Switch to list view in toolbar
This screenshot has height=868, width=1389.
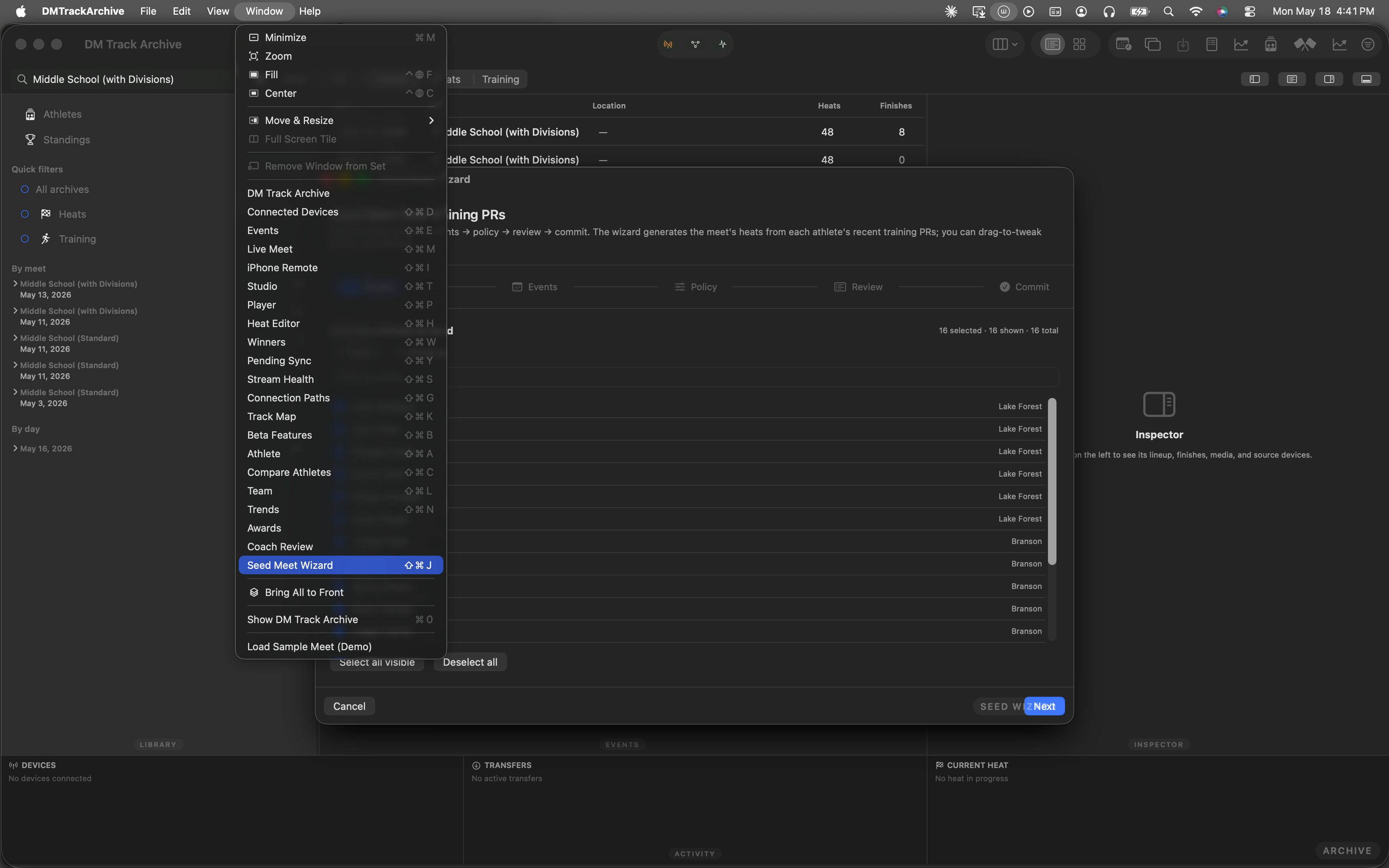click(1052, 44)
